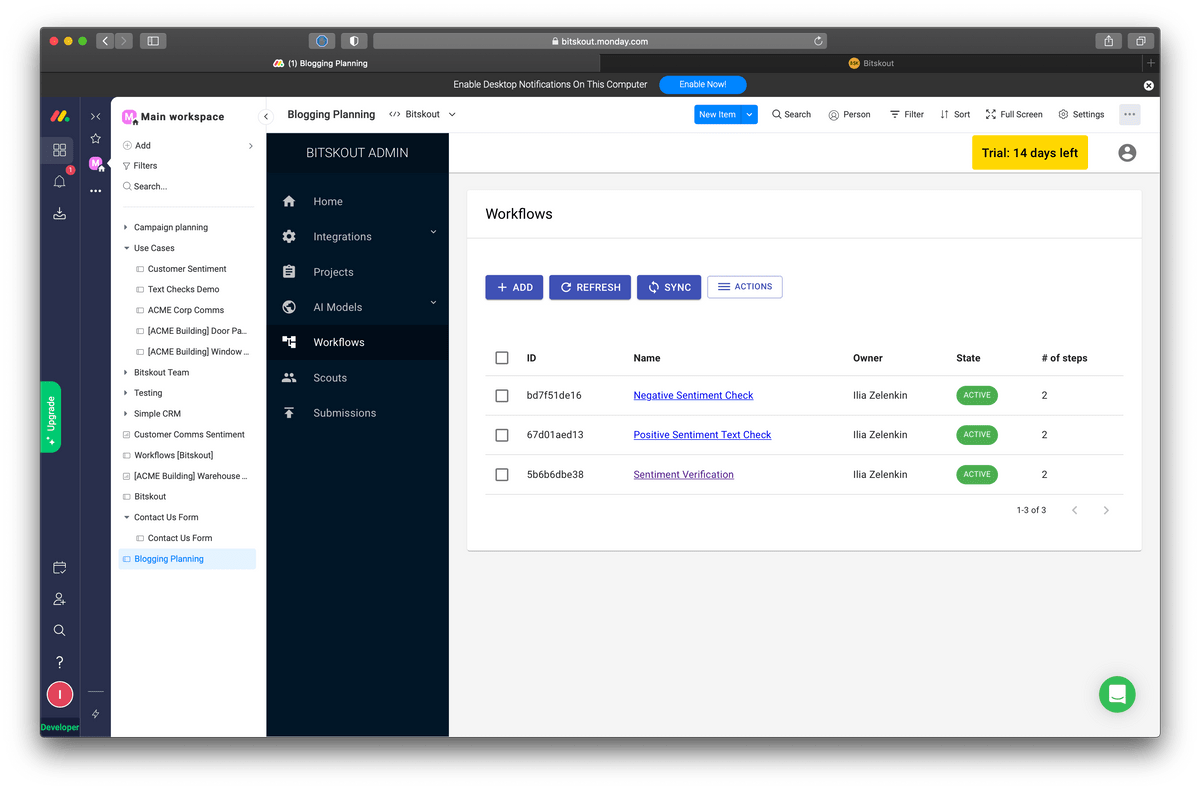Expand the AI Models submenu chevron
Viewport: 1200px width, 790px height.
click(x=434, y=302)
